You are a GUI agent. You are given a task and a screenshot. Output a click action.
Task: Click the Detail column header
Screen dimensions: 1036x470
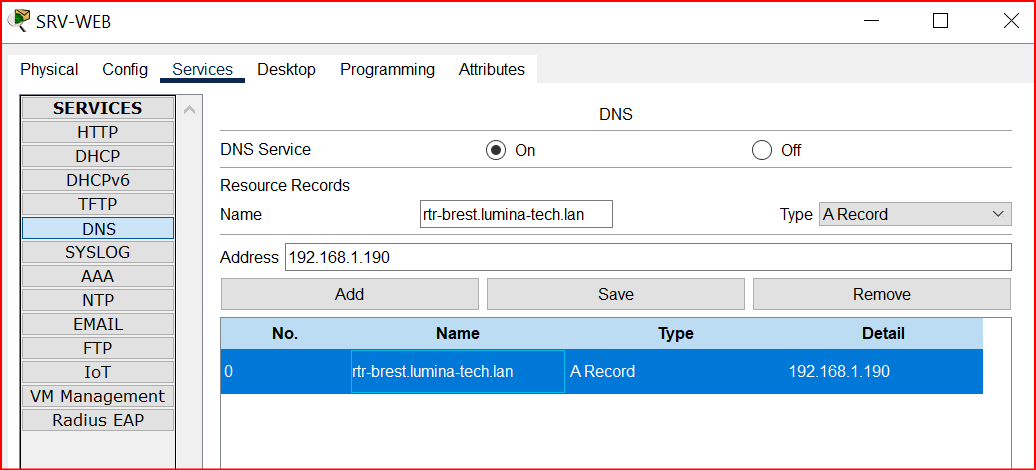[883, 334]
